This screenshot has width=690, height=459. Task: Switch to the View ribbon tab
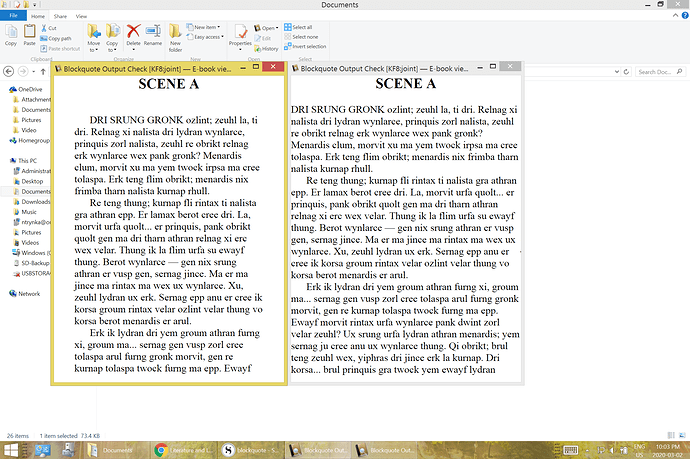81,16
